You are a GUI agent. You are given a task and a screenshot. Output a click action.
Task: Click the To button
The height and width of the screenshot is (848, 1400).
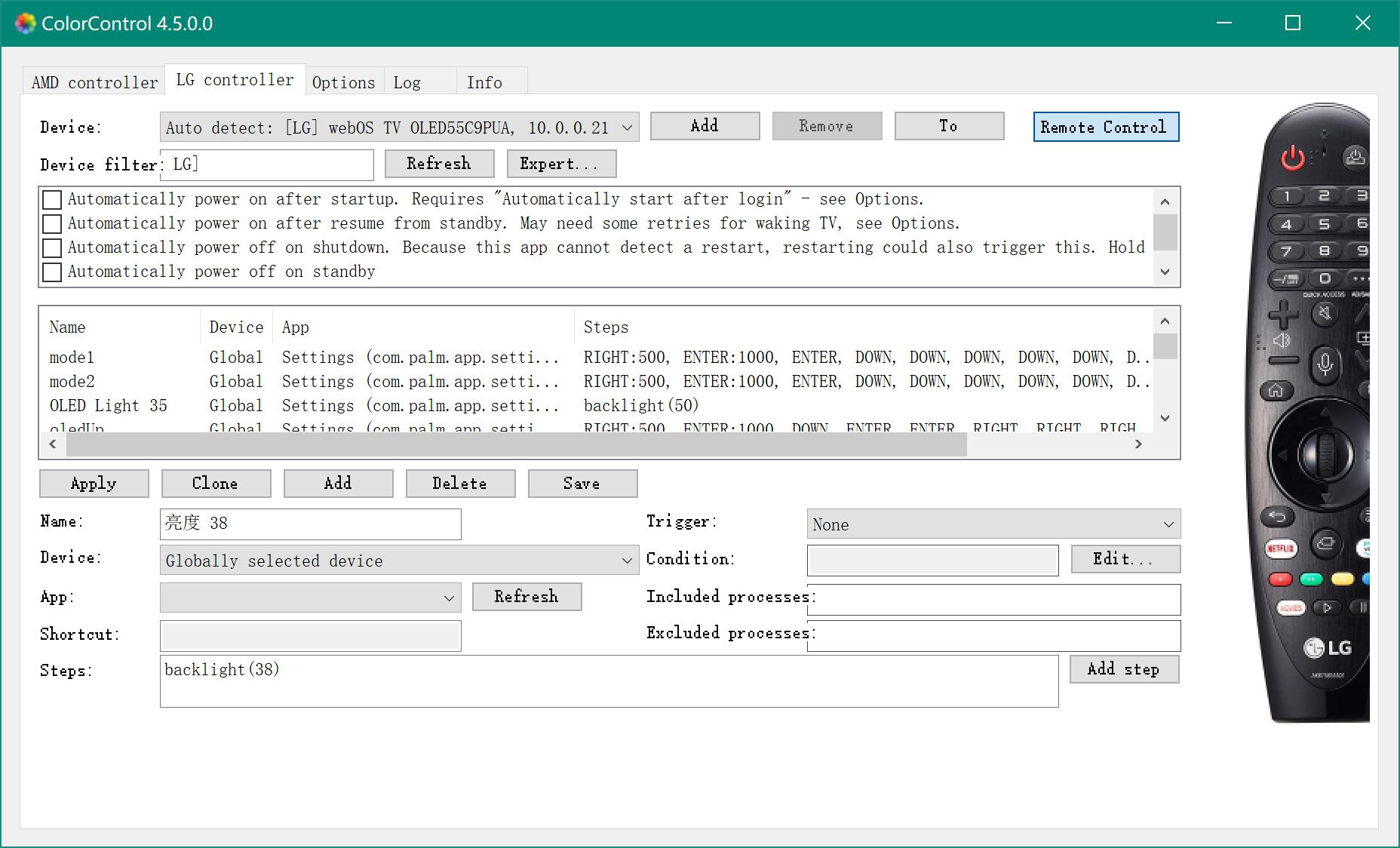pos(949,126)
